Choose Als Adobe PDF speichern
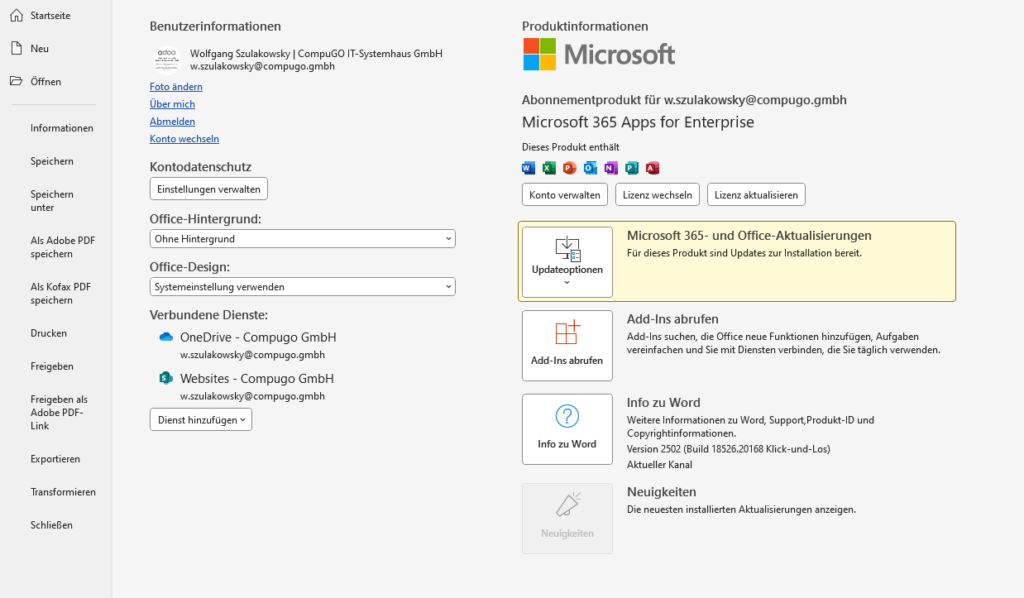 (63, 247)
